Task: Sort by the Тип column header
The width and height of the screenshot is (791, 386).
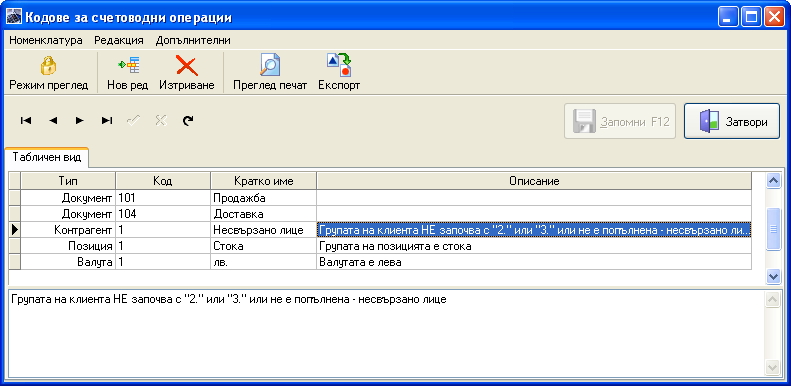Action: [68, 181]
